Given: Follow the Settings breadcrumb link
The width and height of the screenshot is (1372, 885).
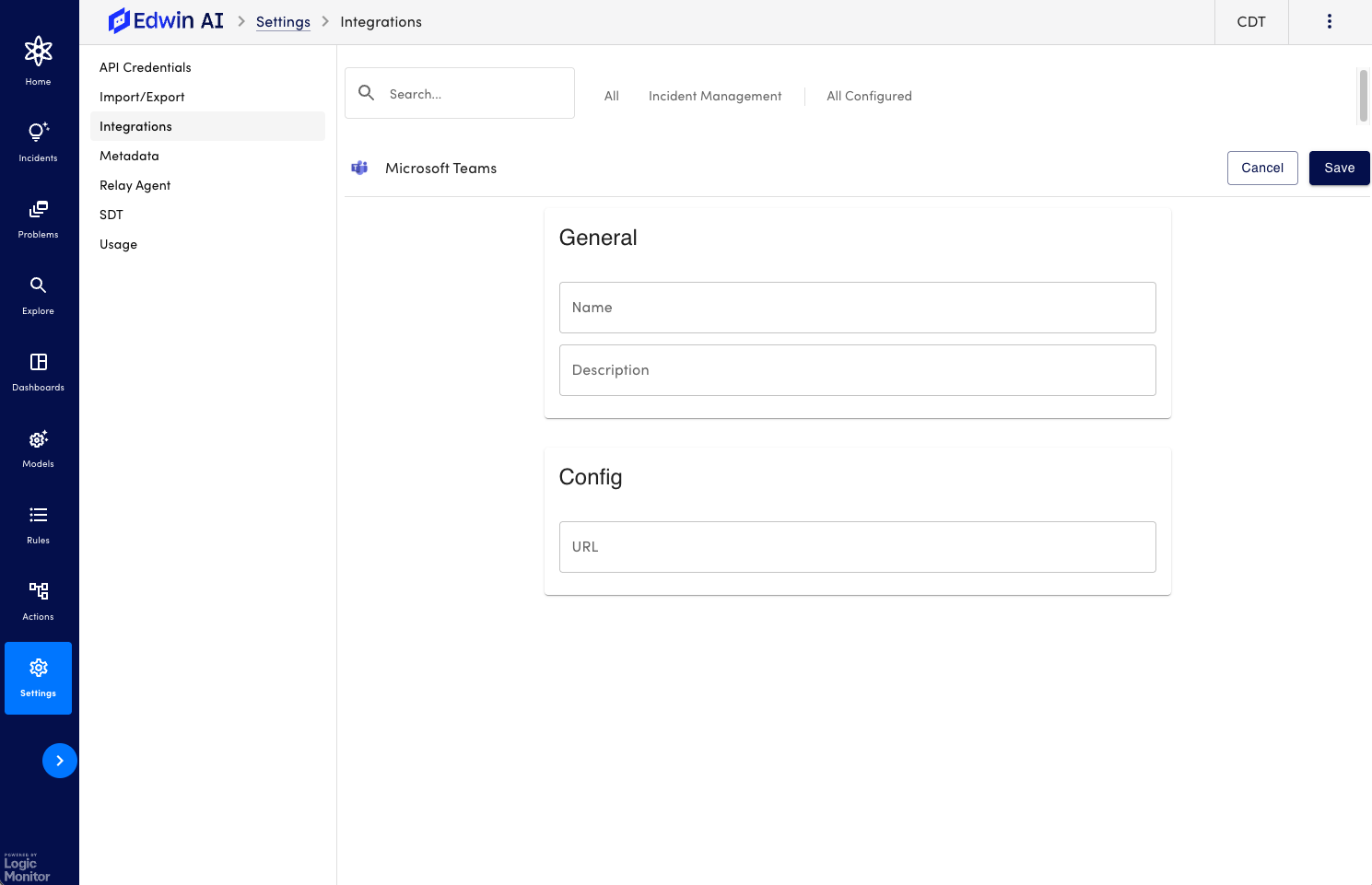Looking at the screenshot, I should 283,22.
